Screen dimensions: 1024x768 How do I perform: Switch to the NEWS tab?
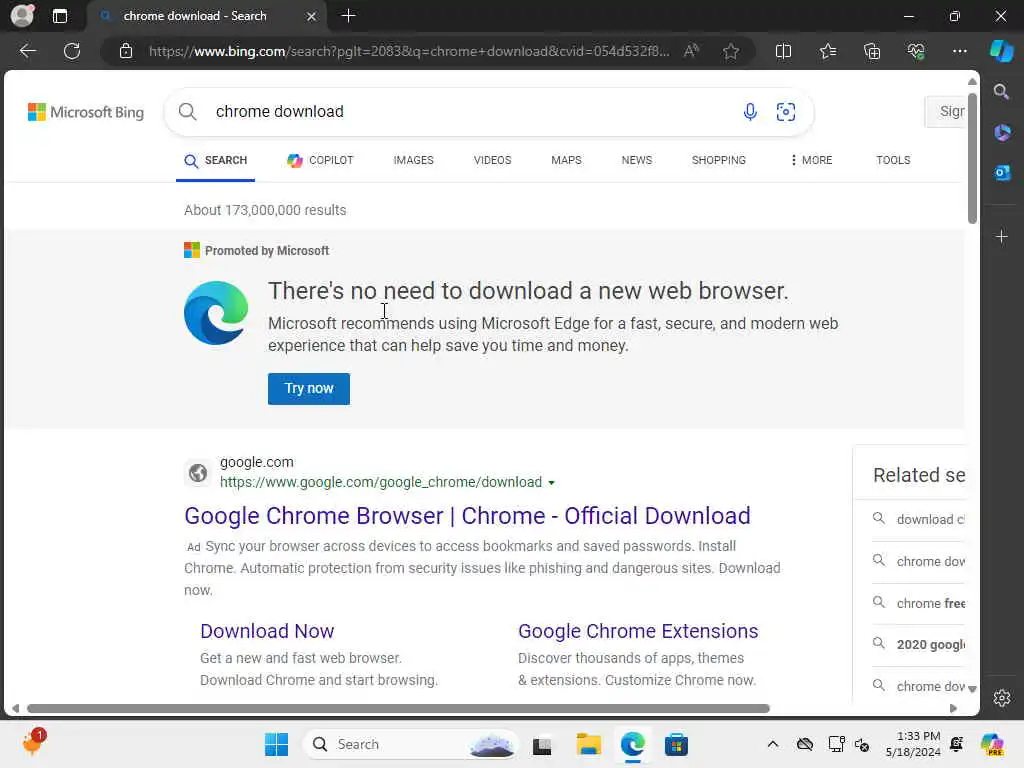637,161
